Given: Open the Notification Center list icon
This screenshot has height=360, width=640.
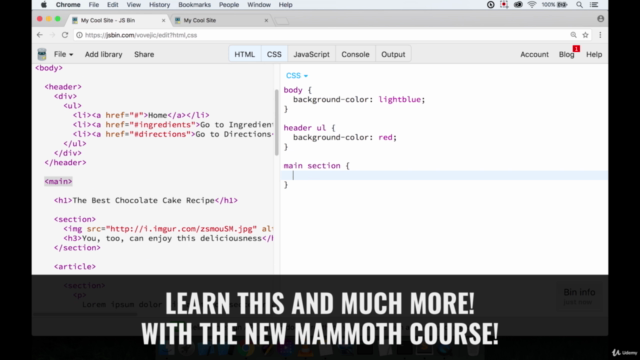Looking at the screenshot, I should point(594,5).
